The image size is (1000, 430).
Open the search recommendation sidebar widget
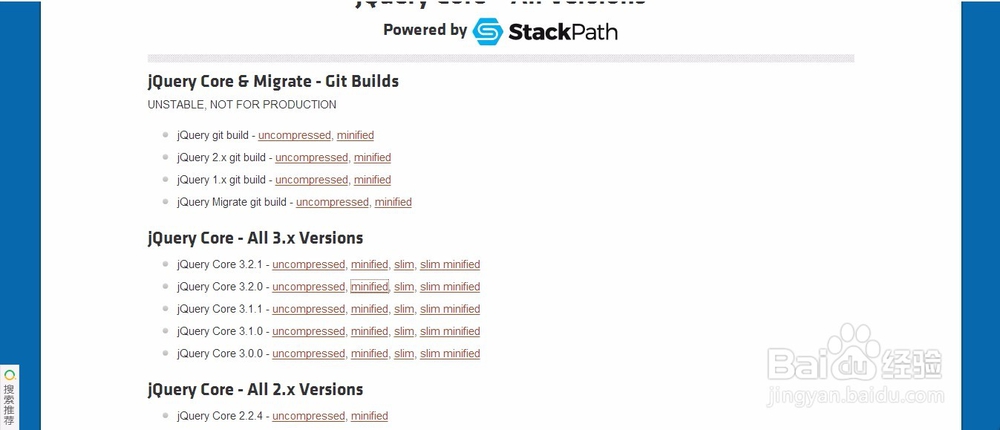coord(10,397)
